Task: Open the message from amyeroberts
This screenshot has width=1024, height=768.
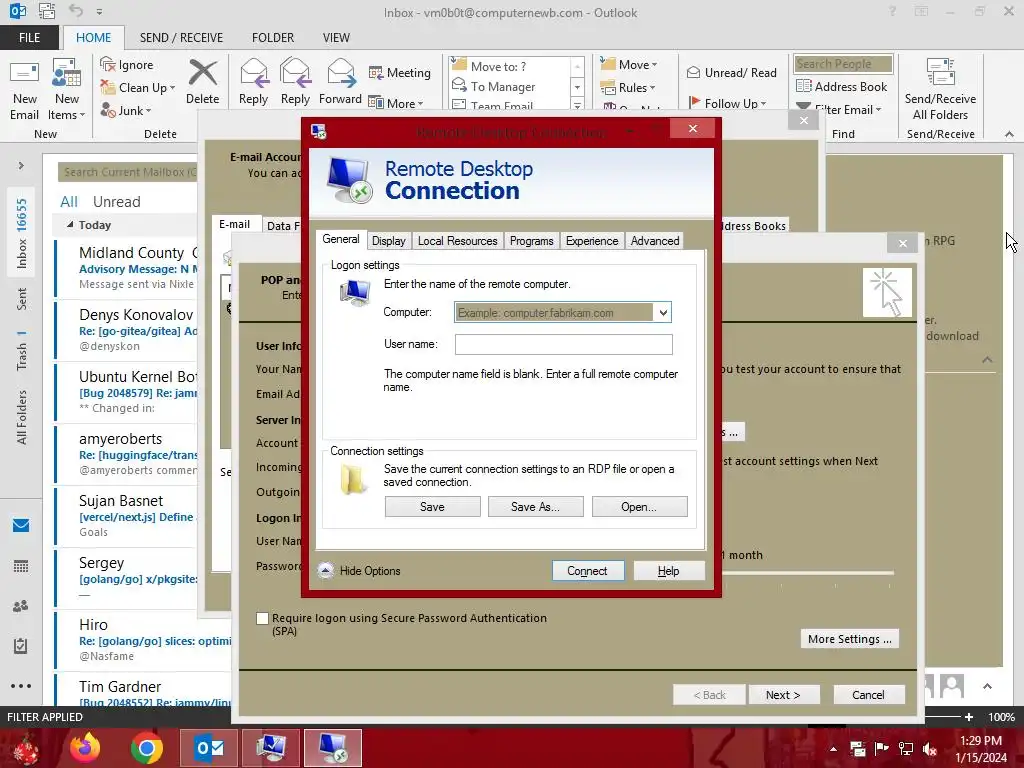Action: coord(127,454)
